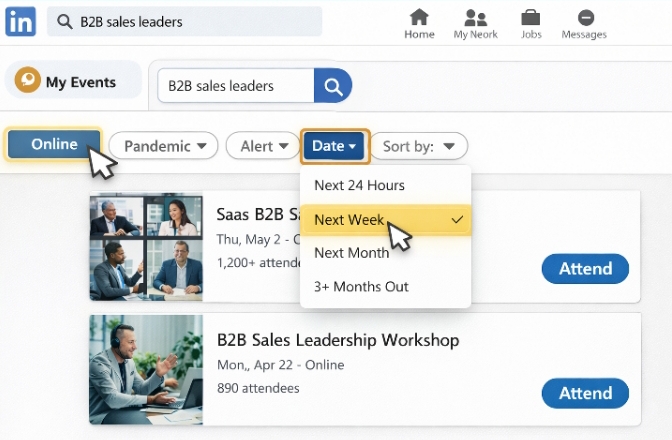Click Attend for the Saas B2B event

(585, 269)
